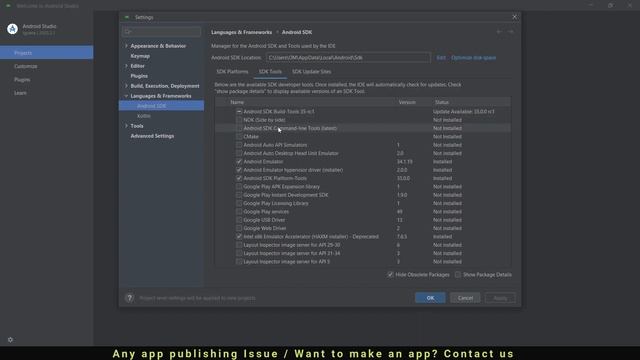Expand Appearance & Behavior section
Screen dimensions: 640x360
click(126, 46)
